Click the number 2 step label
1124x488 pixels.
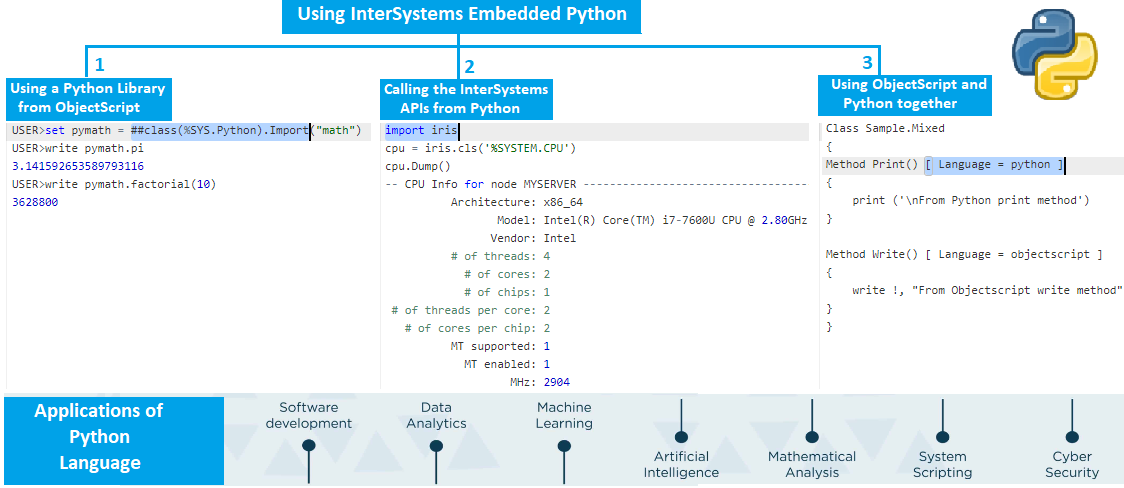point(468,66)
